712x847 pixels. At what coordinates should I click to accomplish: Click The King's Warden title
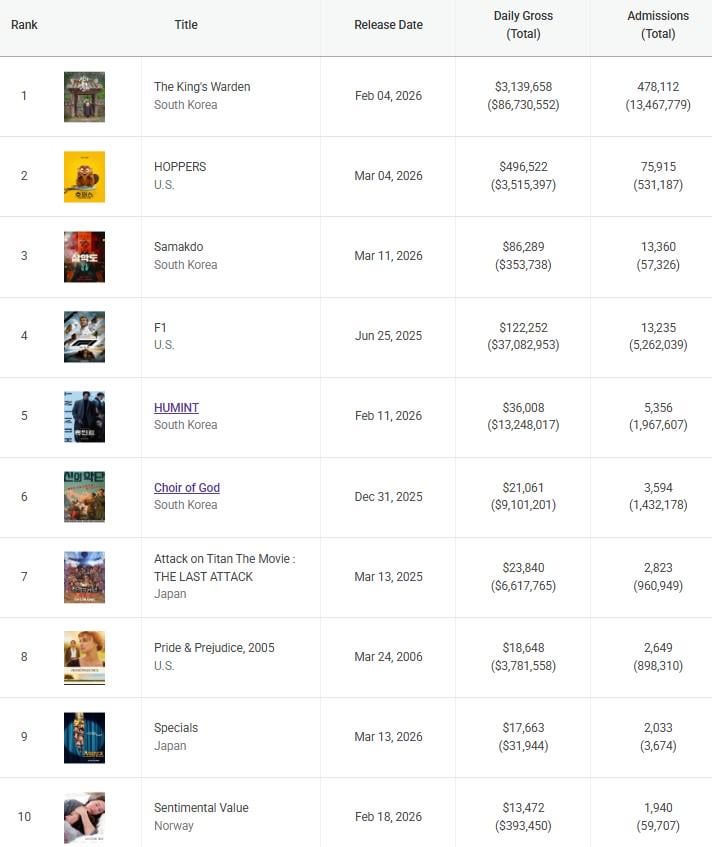202,87
